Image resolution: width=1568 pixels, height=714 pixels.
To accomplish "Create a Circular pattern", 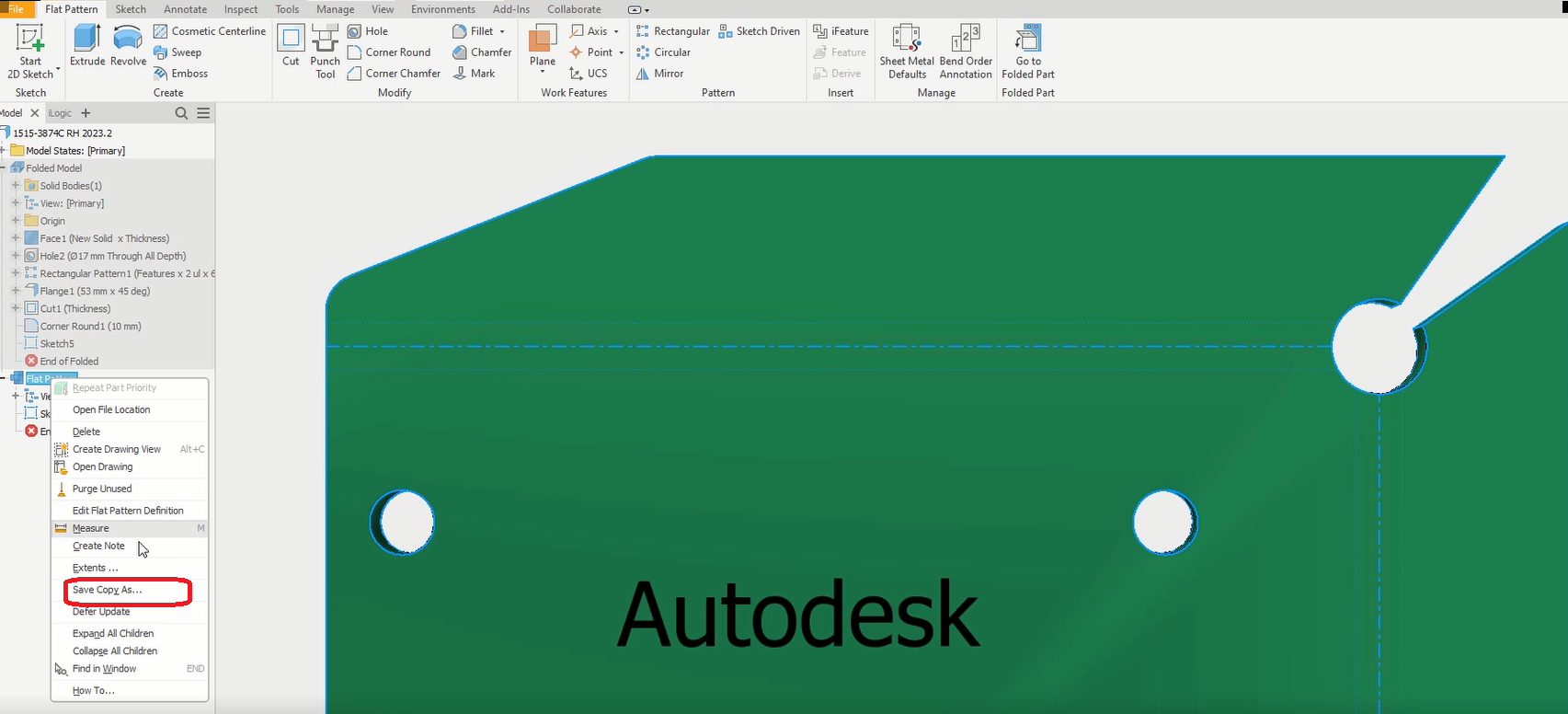I will click(x=663, y=52).
